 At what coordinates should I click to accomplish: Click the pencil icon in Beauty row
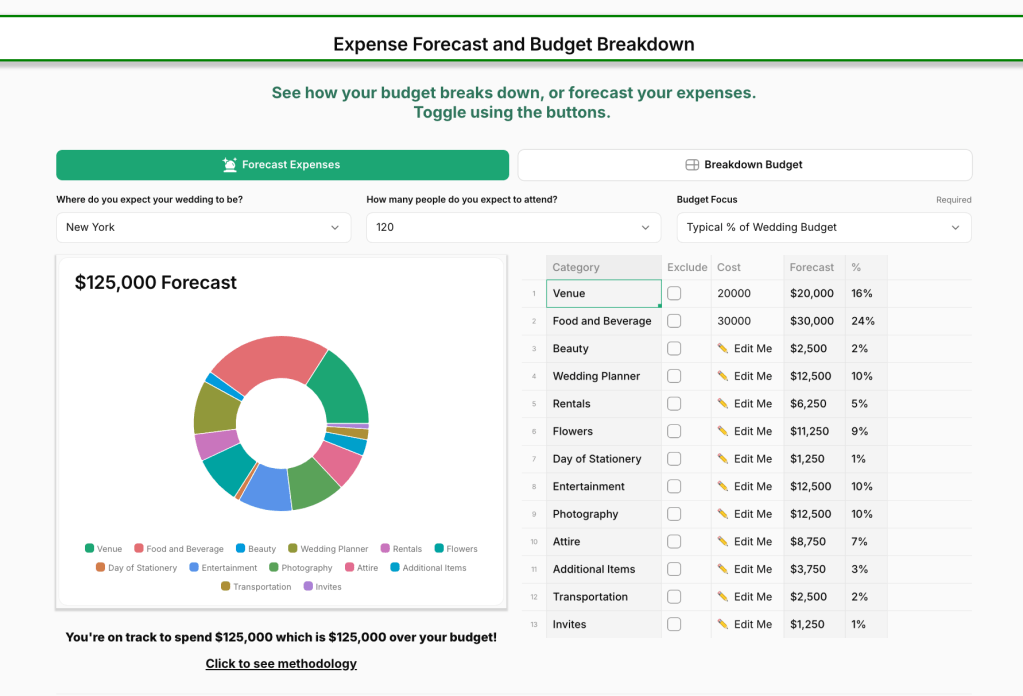point(723,349)
